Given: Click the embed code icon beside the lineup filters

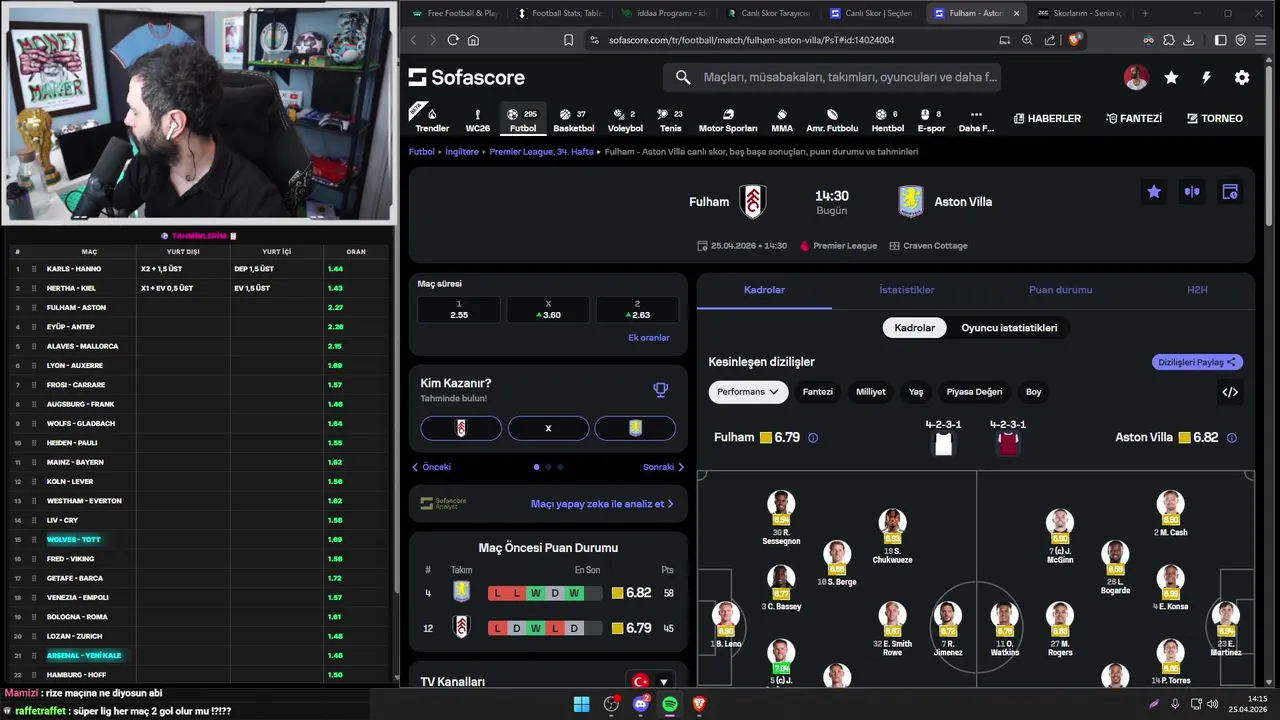Looking at the screenshot, I should tap(1230, 392).
